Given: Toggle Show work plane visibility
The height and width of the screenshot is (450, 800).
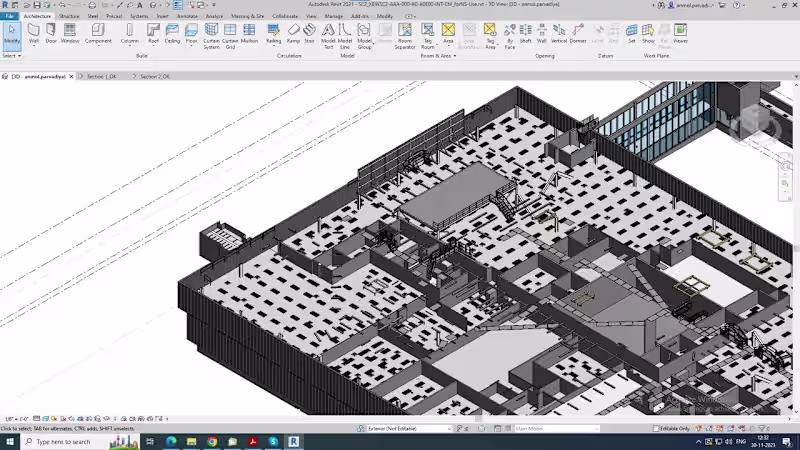Looking at the screenshot, I should [648, 34].
